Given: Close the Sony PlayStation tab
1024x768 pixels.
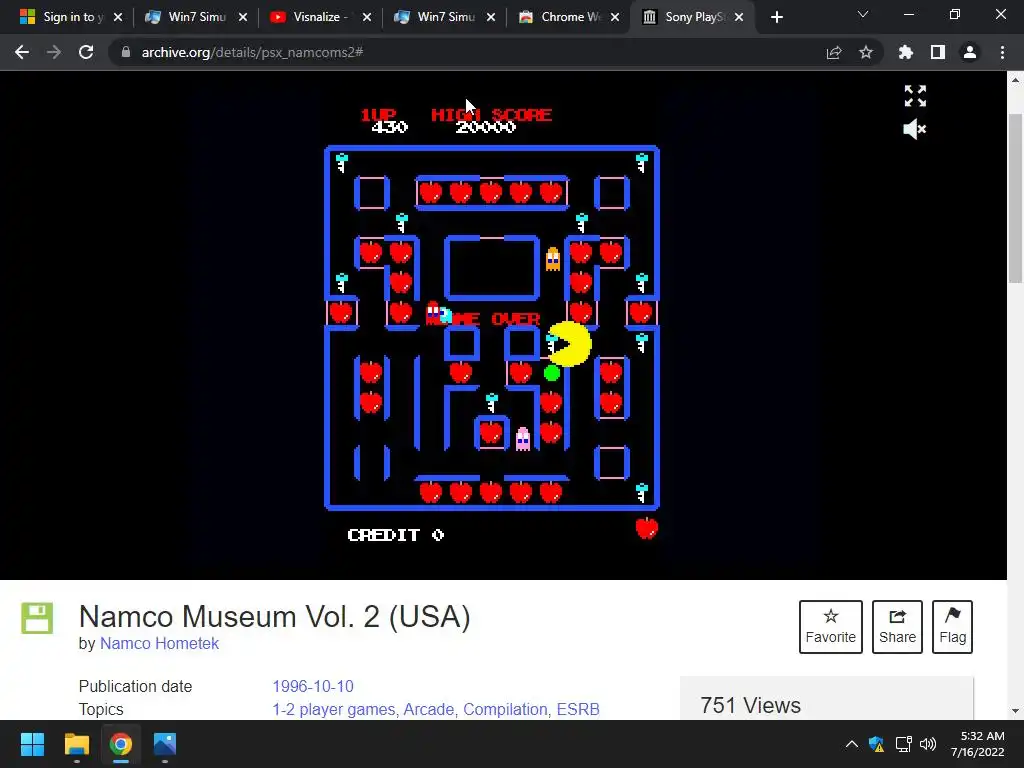Looking at the screenshot, I should point(739,17).
